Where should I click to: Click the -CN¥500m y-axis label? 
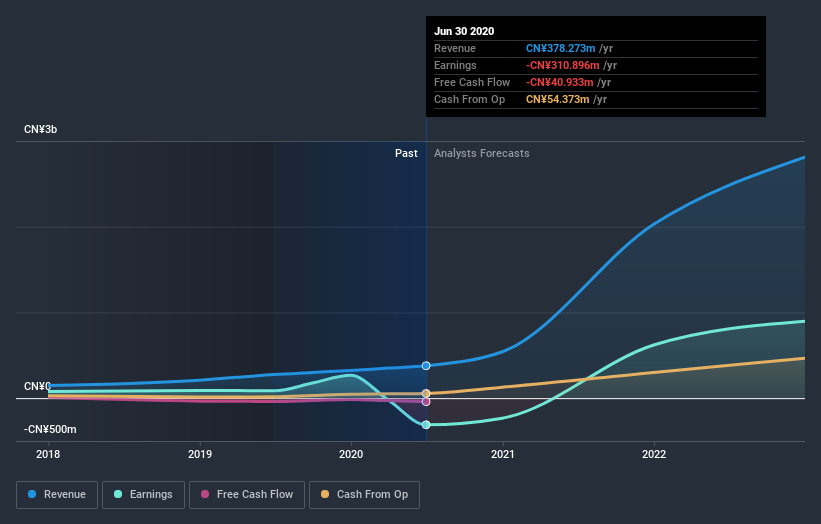click(x=50, y=429)
